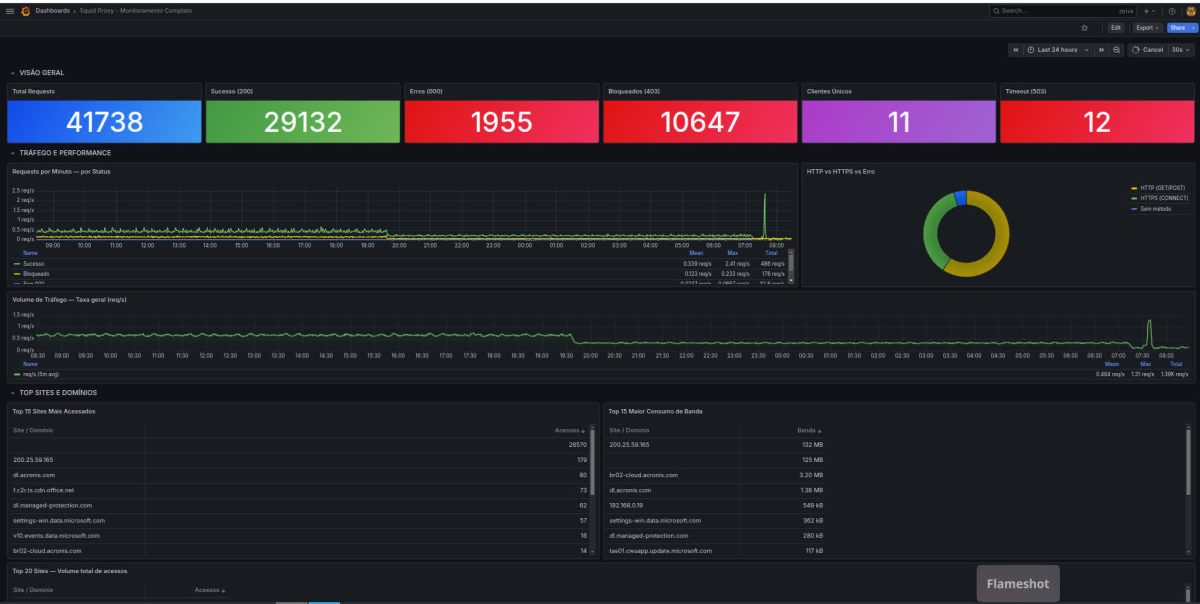Image resolution: width=1200 pixels, height=604 pixels.
Task: Cancel the dashboard refresh
Action: coord(1147,50)
